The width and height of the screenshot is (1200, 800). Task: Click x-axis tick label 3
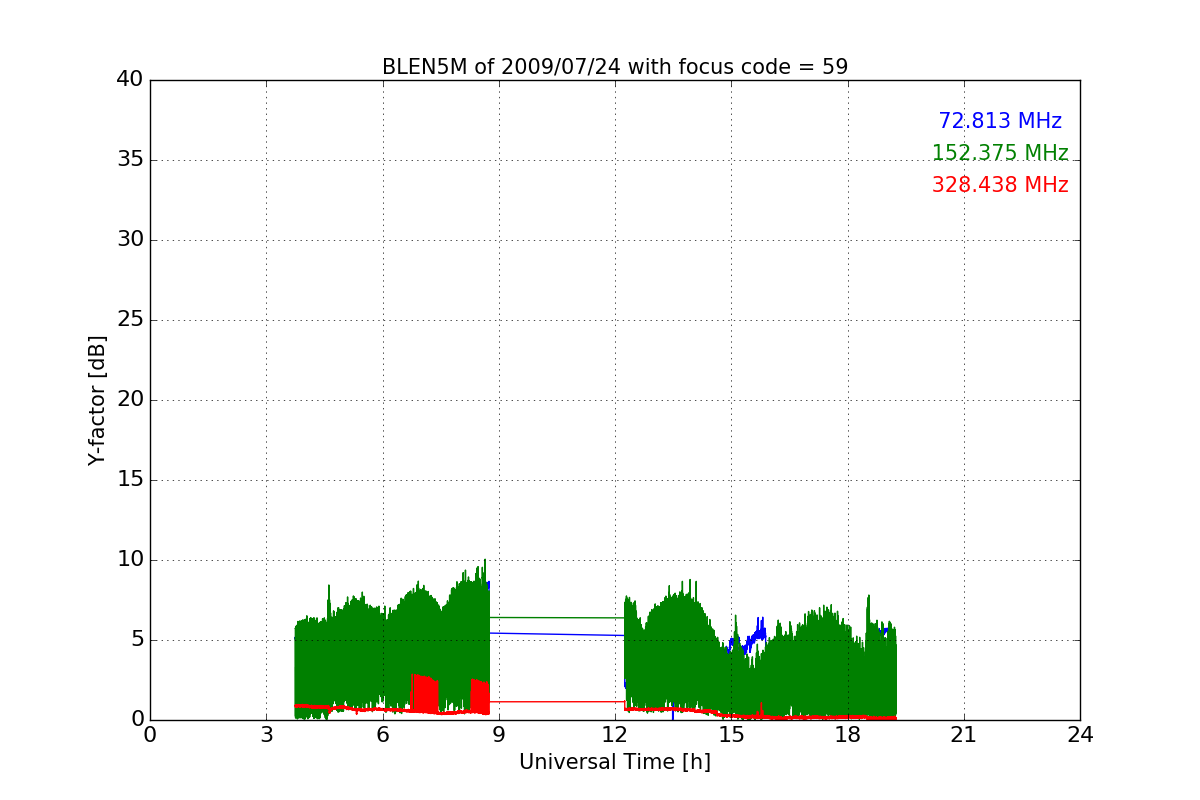pyautogui.click(x=266, y=735)
